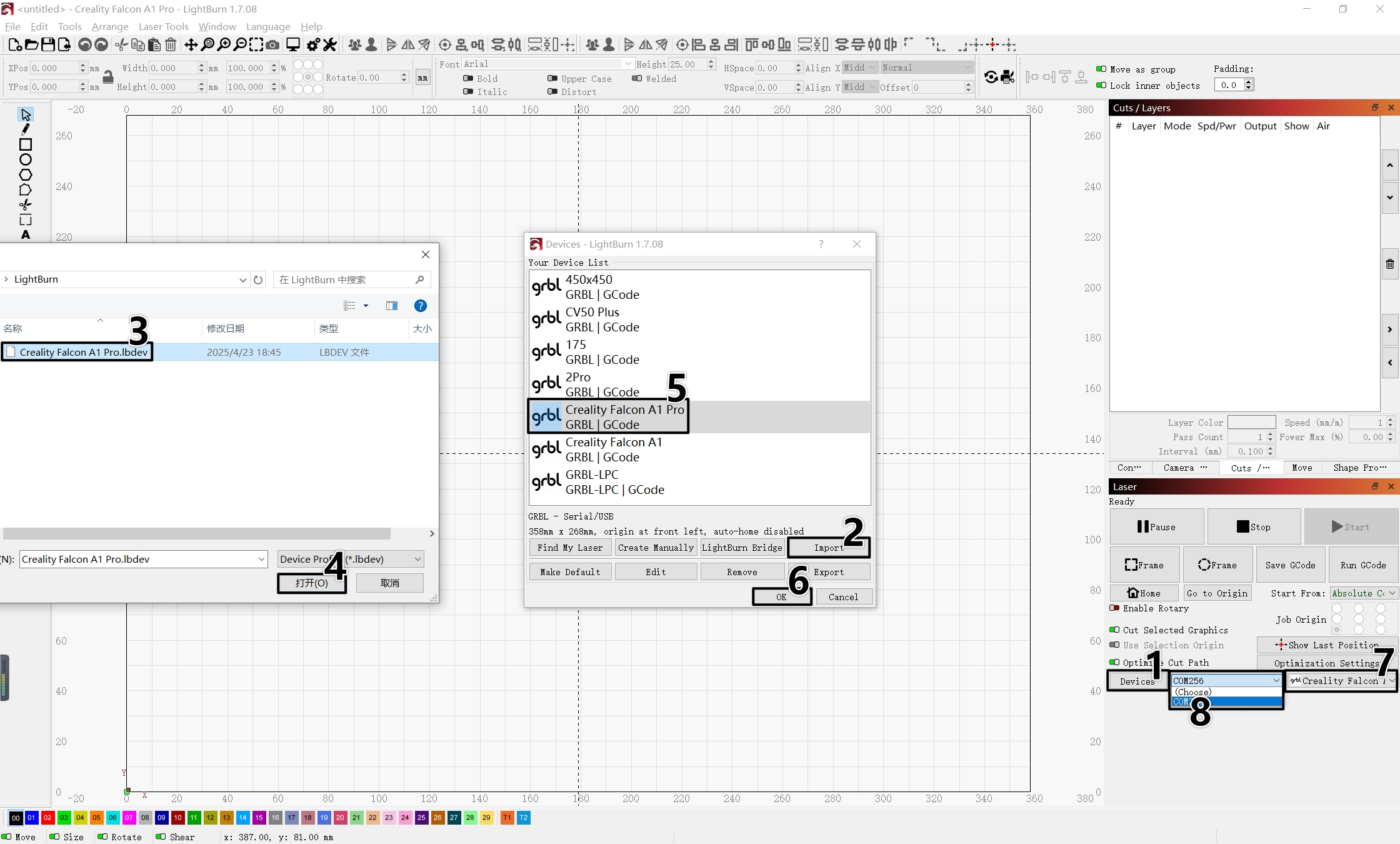
Task: Enable Rotary toggle in Laser panel
Action: point(1114,608)
